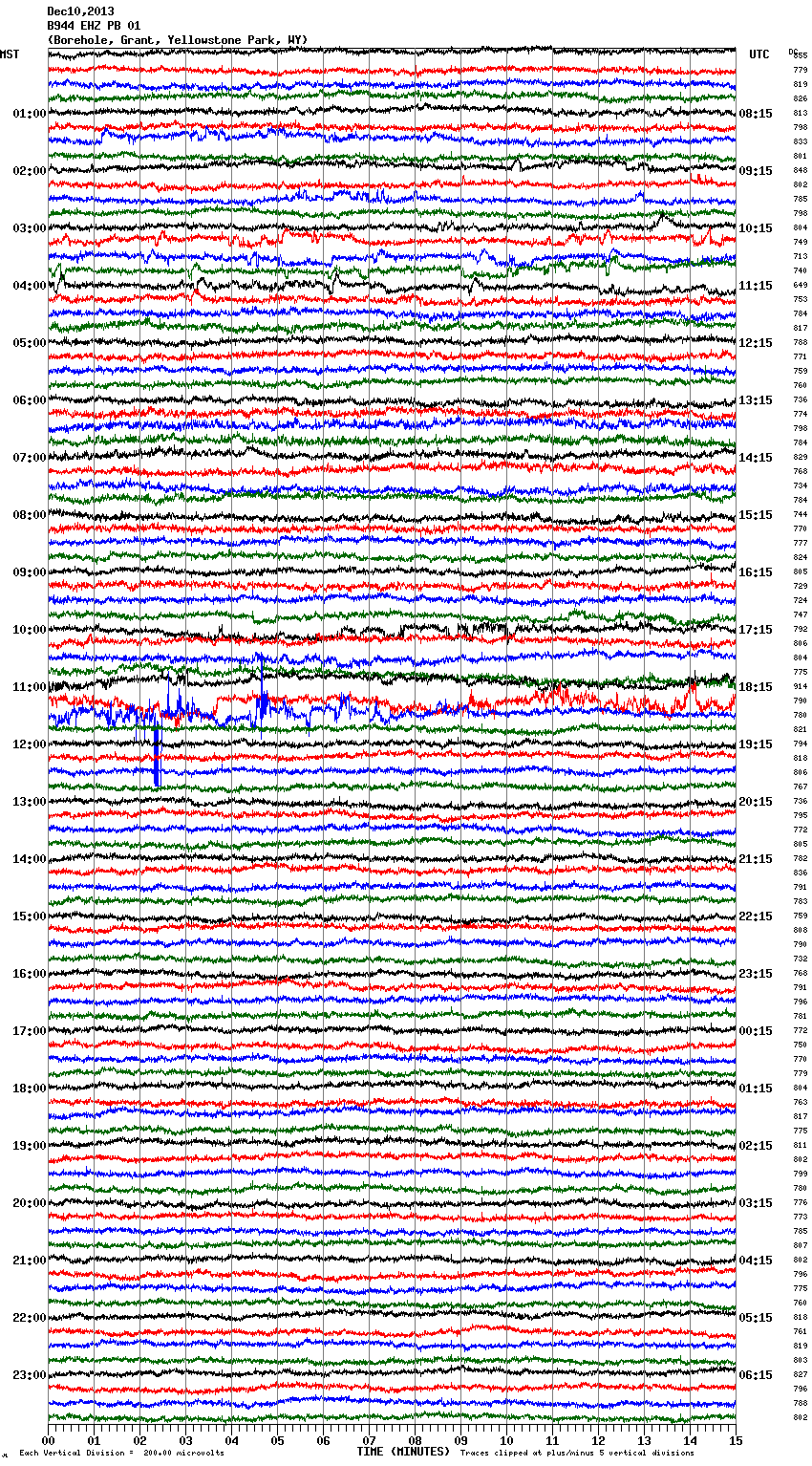The image size is (812, 1466).
Task: Click the UTC time label "13:15"
Action: (x=756, y=400)
